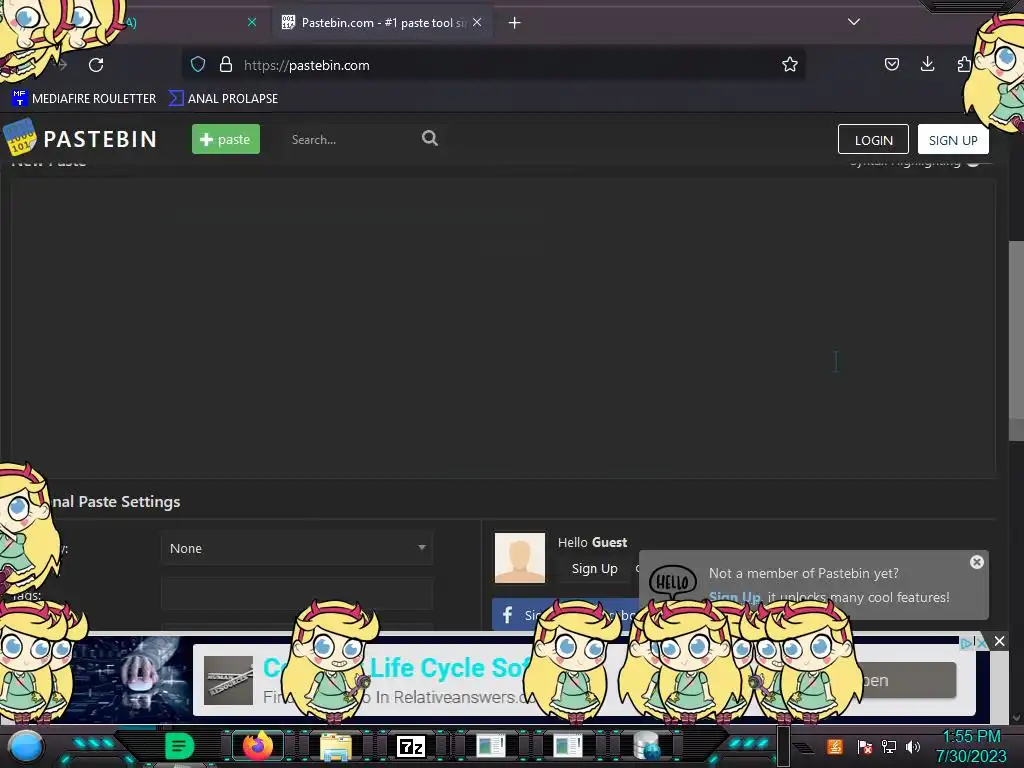Close the first browser tab
Viewport: 1024px width, 768px height.
coord(252,22)
